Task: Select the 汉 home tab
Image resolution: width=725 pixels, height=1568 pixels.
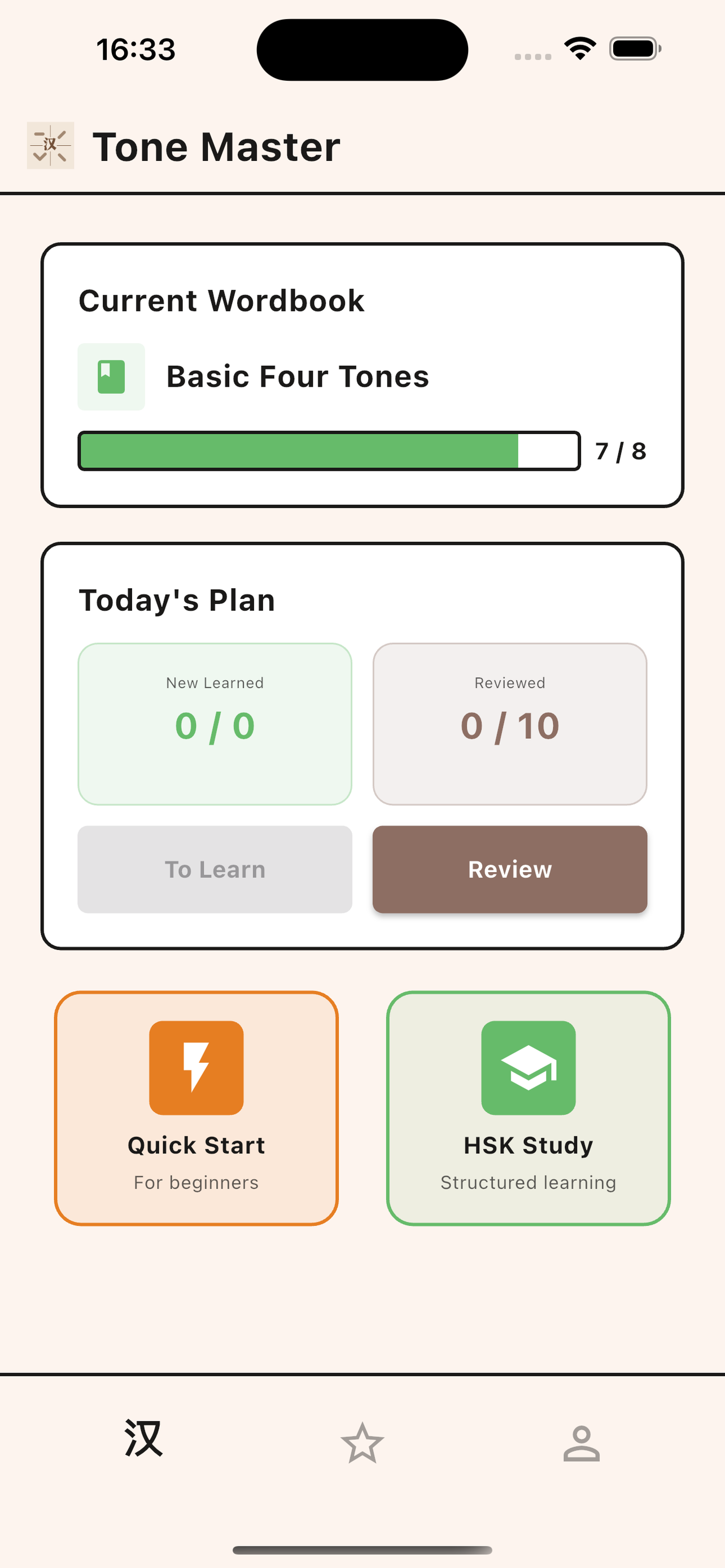Action: 143,1439
